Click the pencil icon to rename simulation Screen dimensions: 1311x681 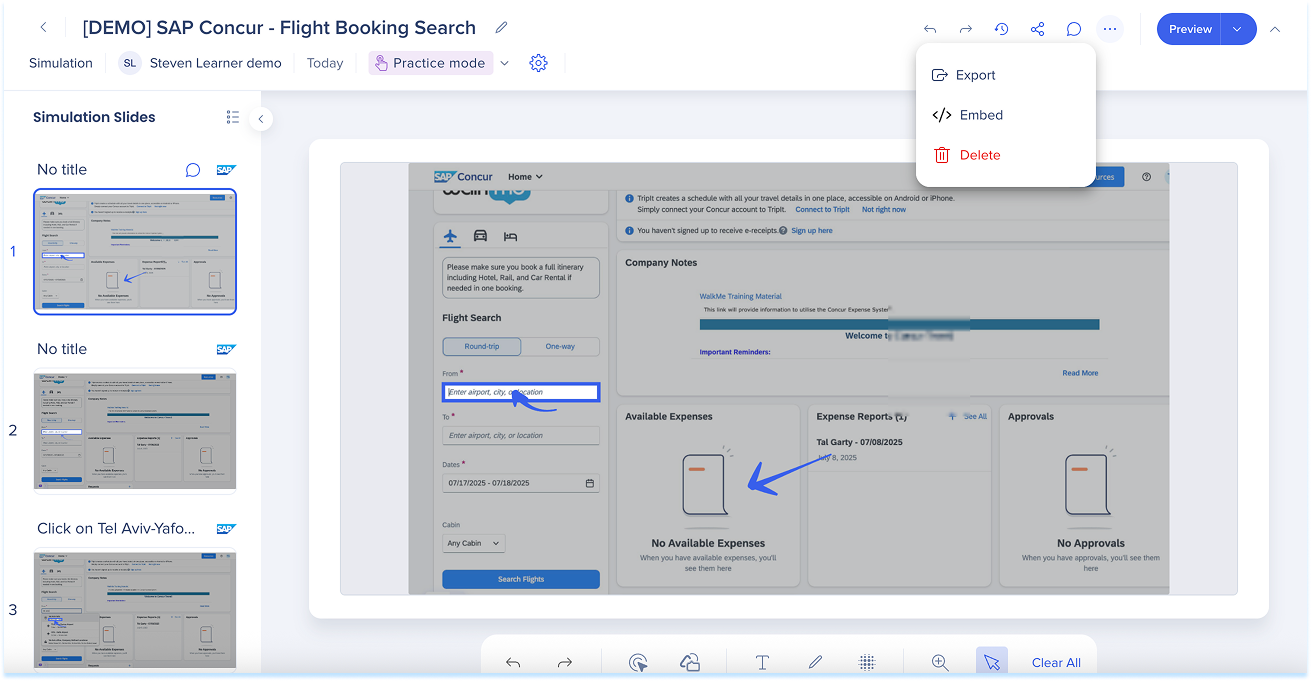(x=501, y=28)
